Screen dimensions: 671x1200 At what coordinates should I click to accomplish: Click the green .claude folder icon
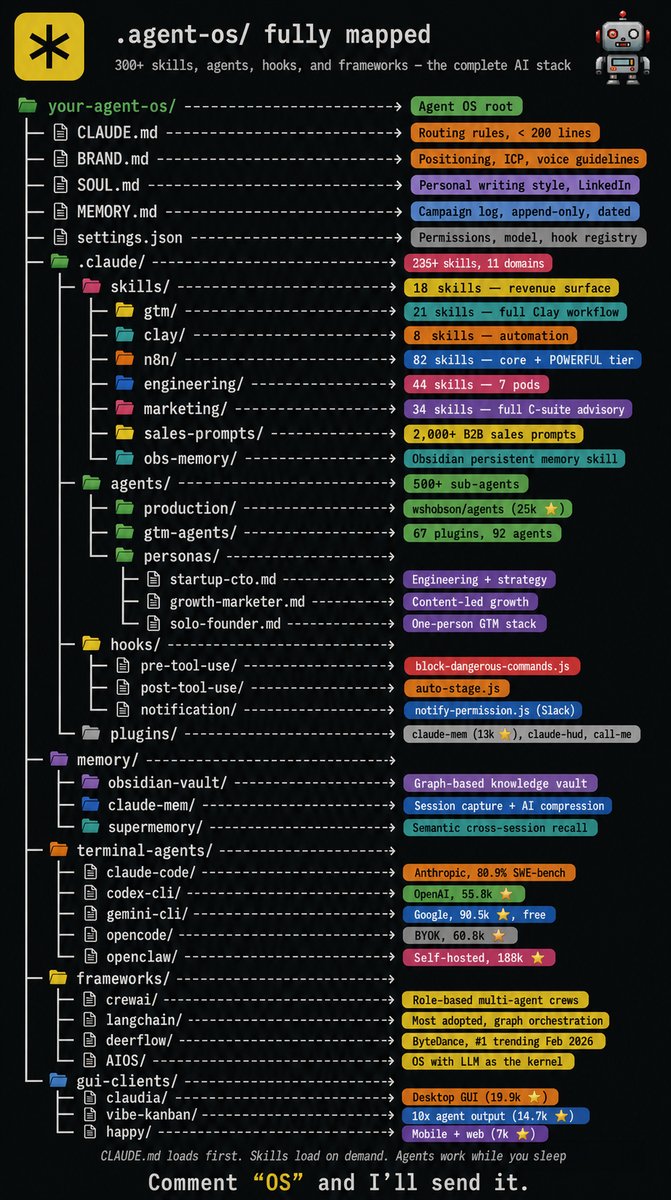pos(60,263)
